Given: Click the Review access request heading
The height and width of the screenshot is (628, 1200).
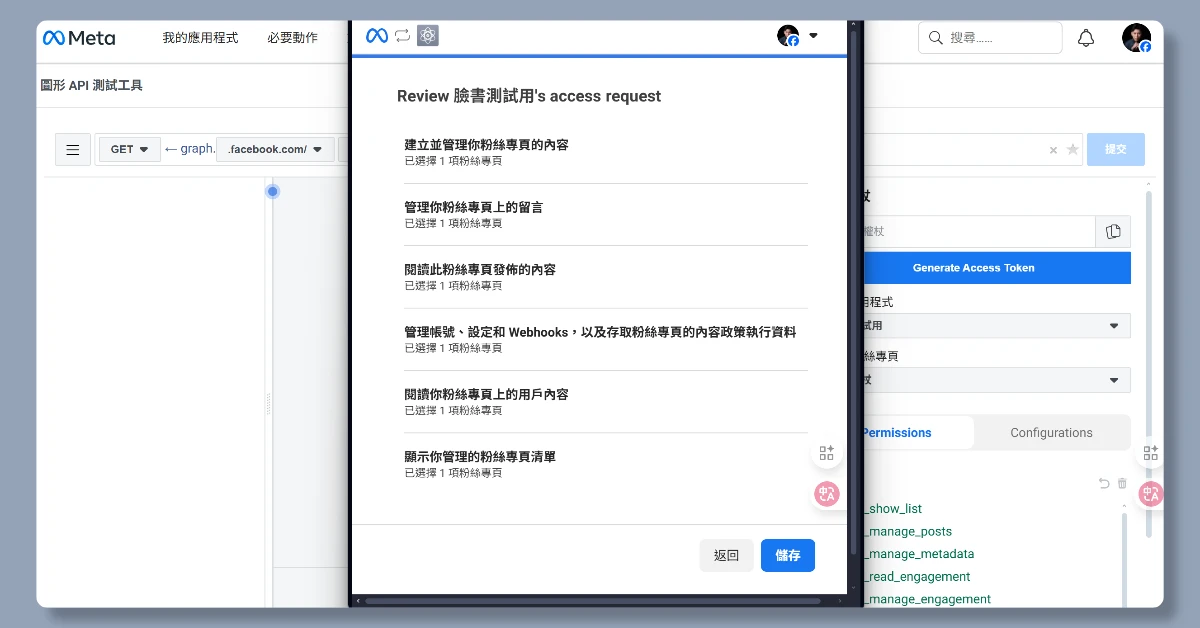Looking at the screenshot, I should point(529,96).
